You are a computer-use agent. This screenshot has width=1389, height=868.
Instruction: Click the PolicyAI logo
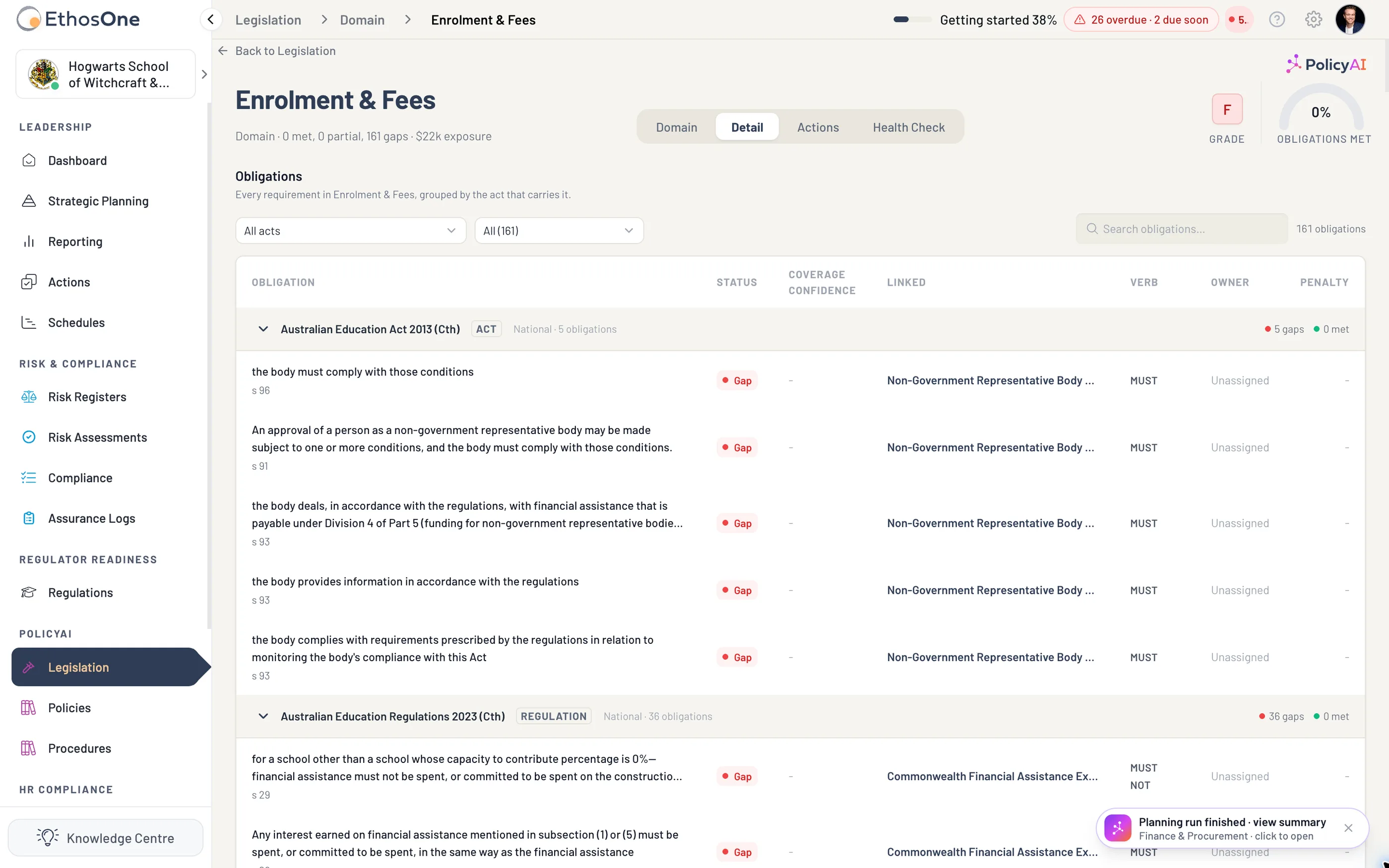[x=1326, y=64]
